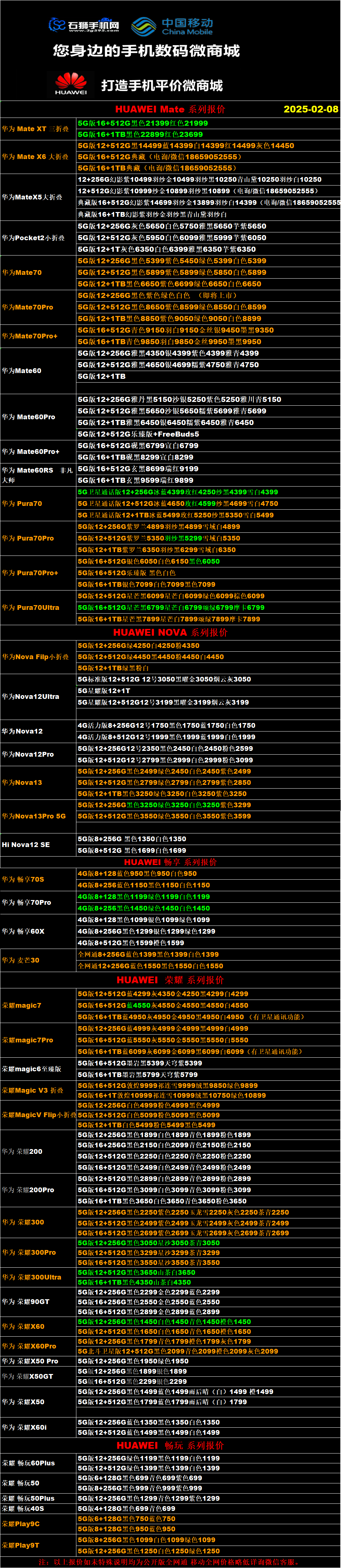Click the 华为 Mate60RS 非凡大师 label

point(37,475)
